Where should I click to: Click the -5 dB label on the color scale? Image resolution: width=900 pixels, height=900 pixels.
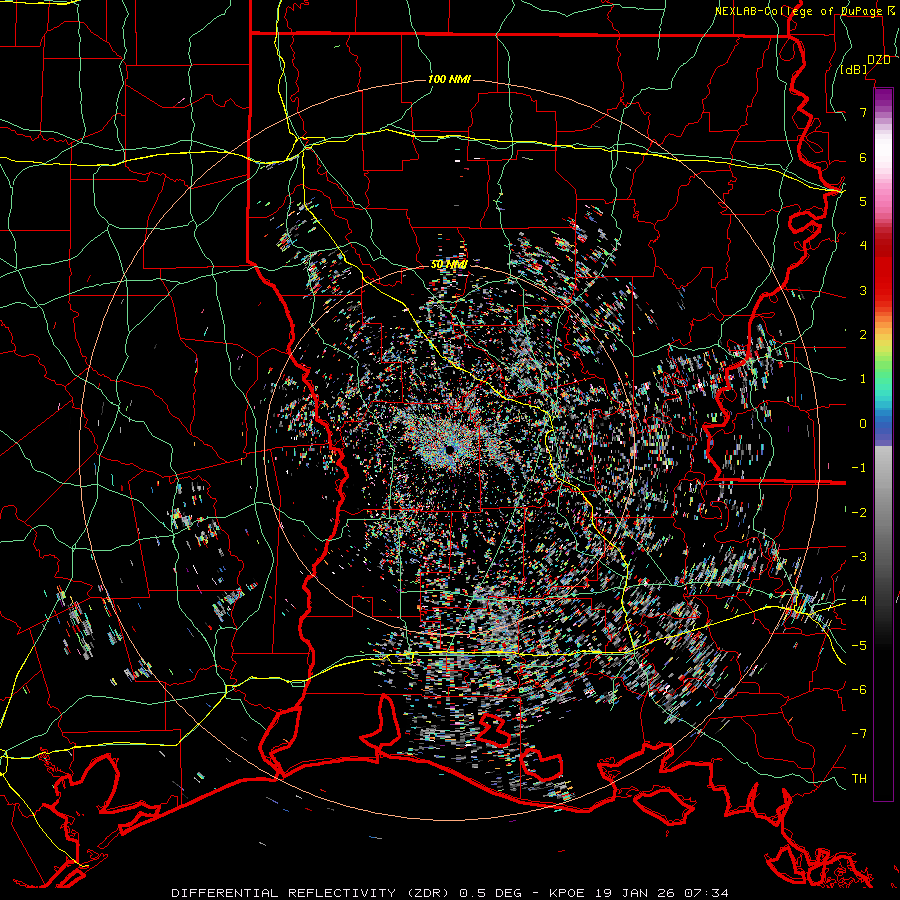coord(859,646)
